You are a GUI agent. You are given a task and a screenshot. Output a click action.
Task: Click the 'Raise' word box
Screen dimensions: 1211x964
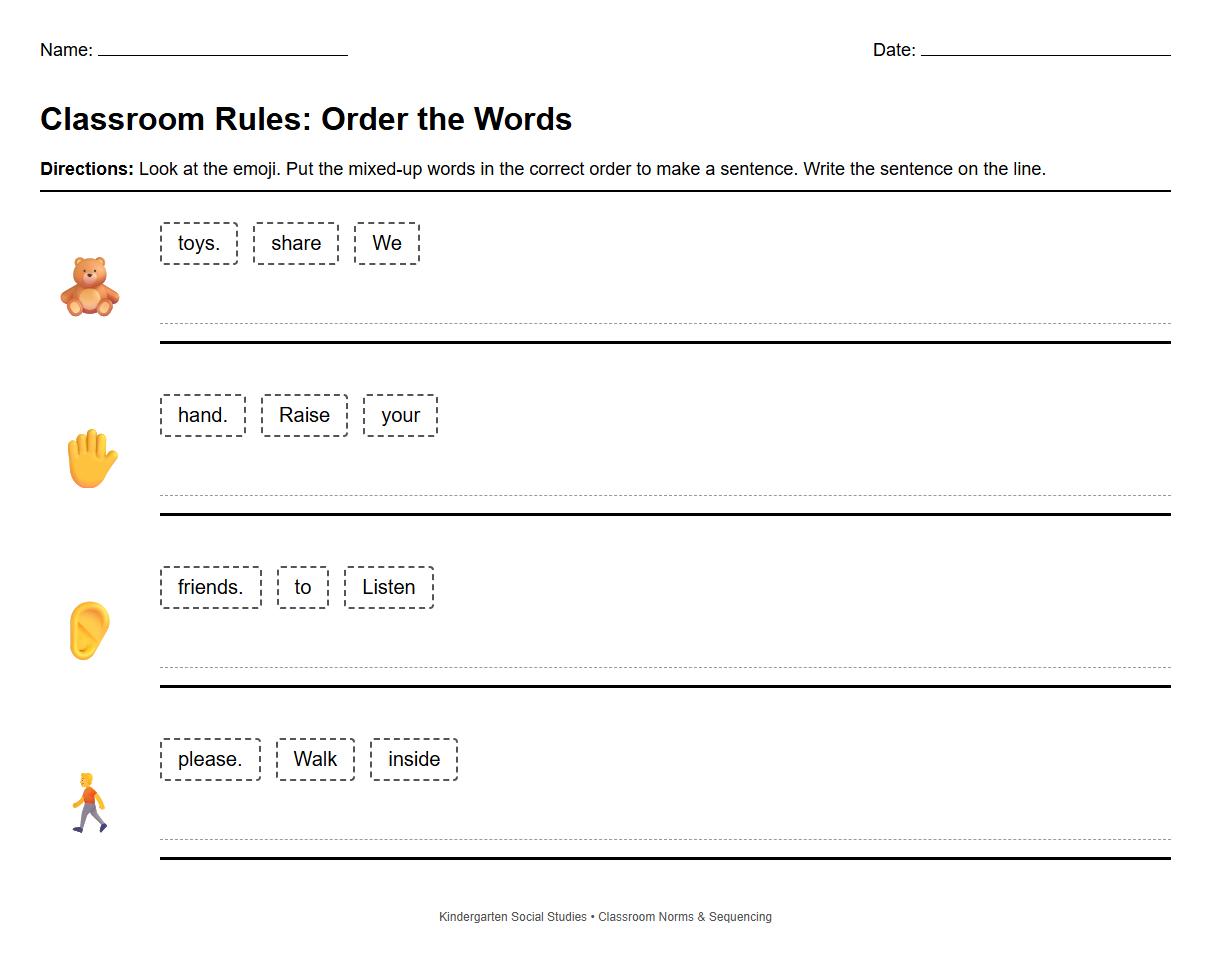point(304,415)
